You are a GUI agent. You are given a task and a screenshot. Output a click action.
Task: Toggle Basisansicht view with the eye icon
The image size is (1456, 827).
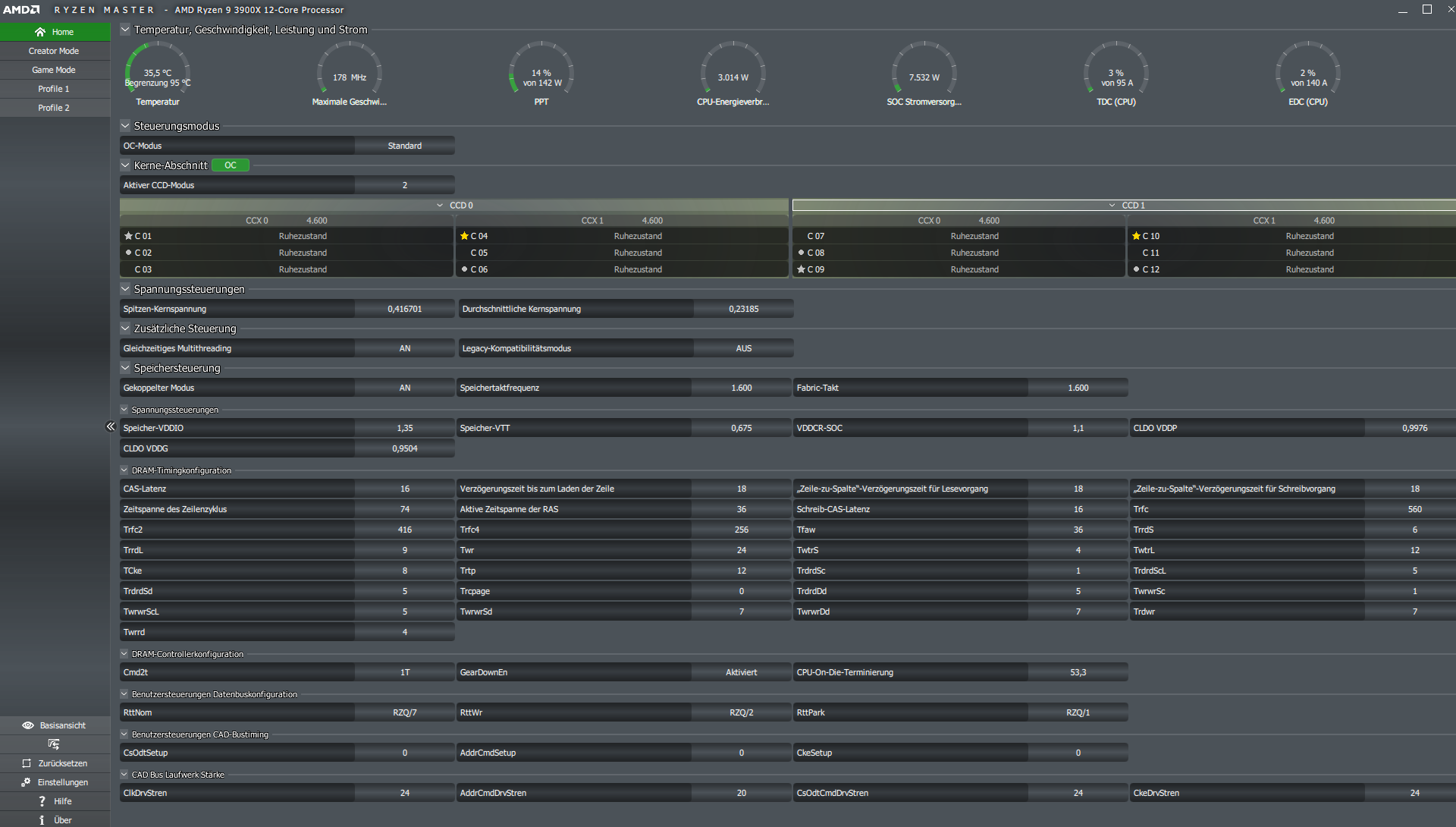point(28,725)
